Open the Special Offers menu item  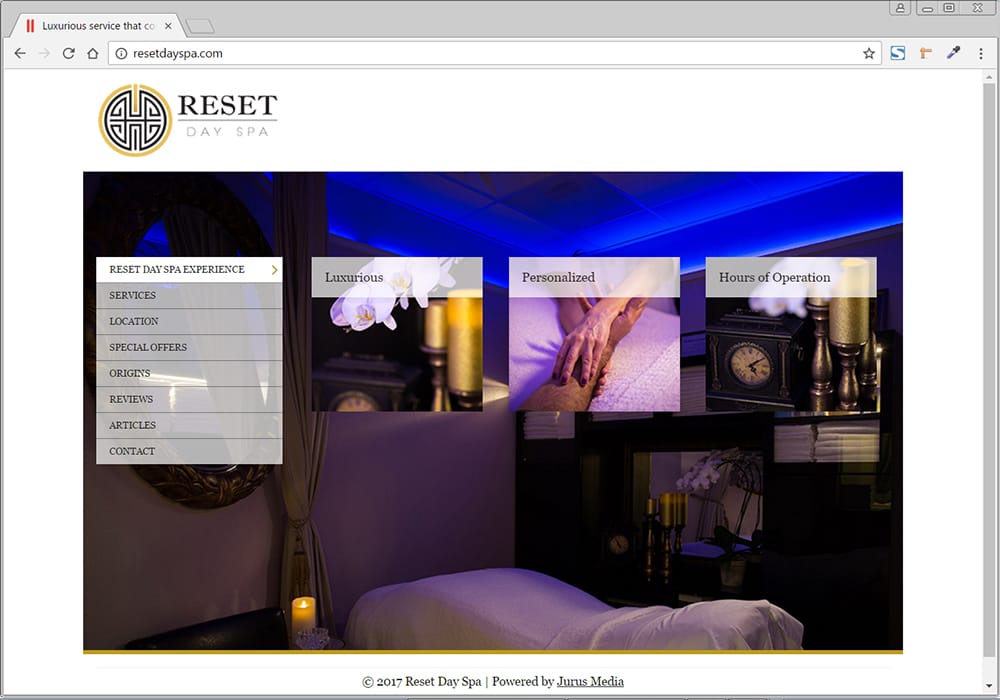pyautogui.click(x=189, y=347)
